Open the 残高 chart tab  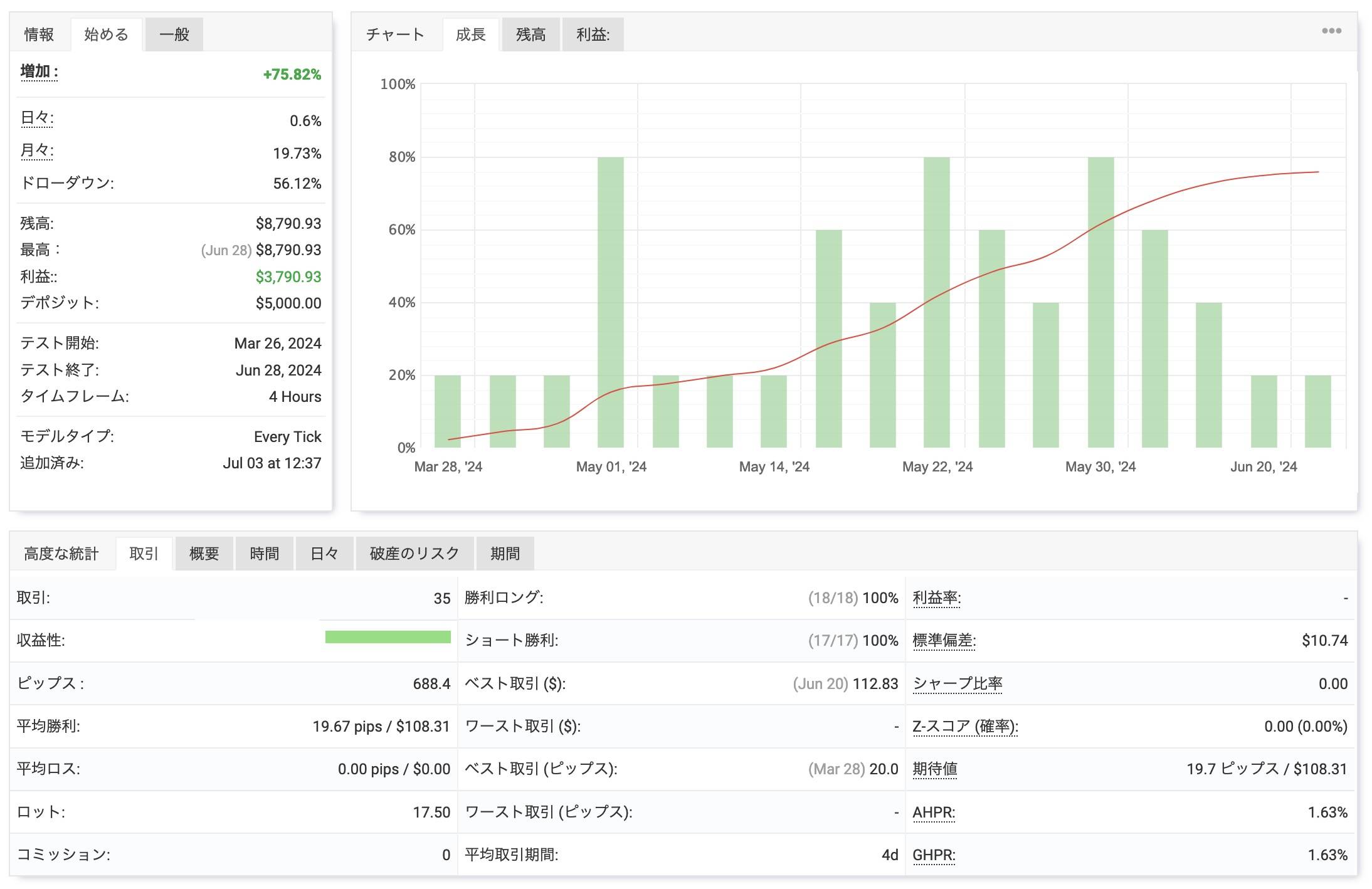531,34
